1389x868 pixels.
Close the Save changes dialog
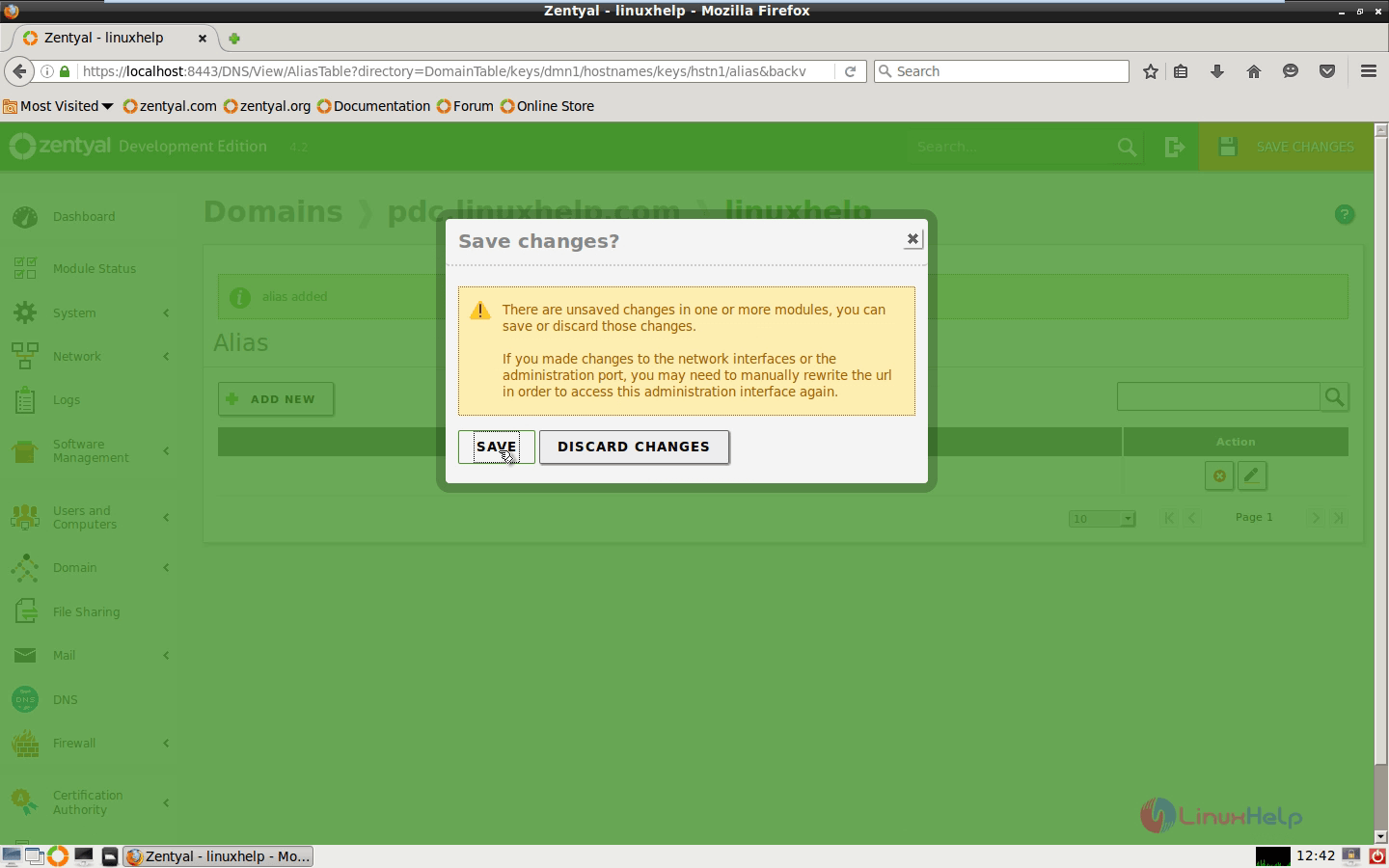(x=912, y=239)
